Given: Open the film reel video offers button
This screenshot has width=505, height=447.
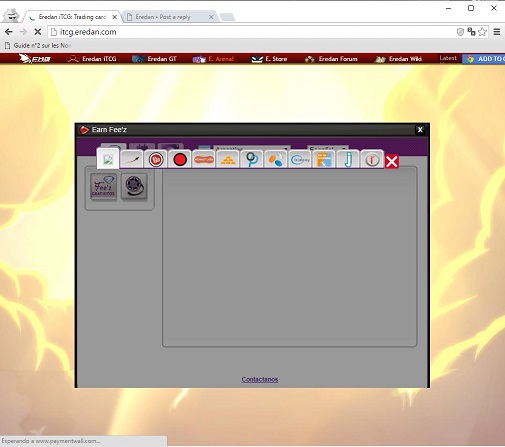Looking at the screenshot, I should [134, 187].
